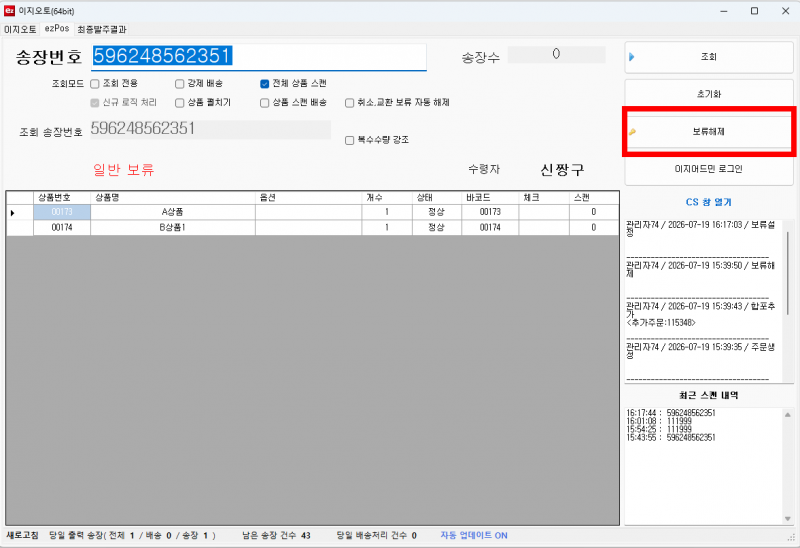The width and height of the screenshot is (800, 548).
Task: Click 상태 cell 정상 in A상품 row
Action: 437,212
